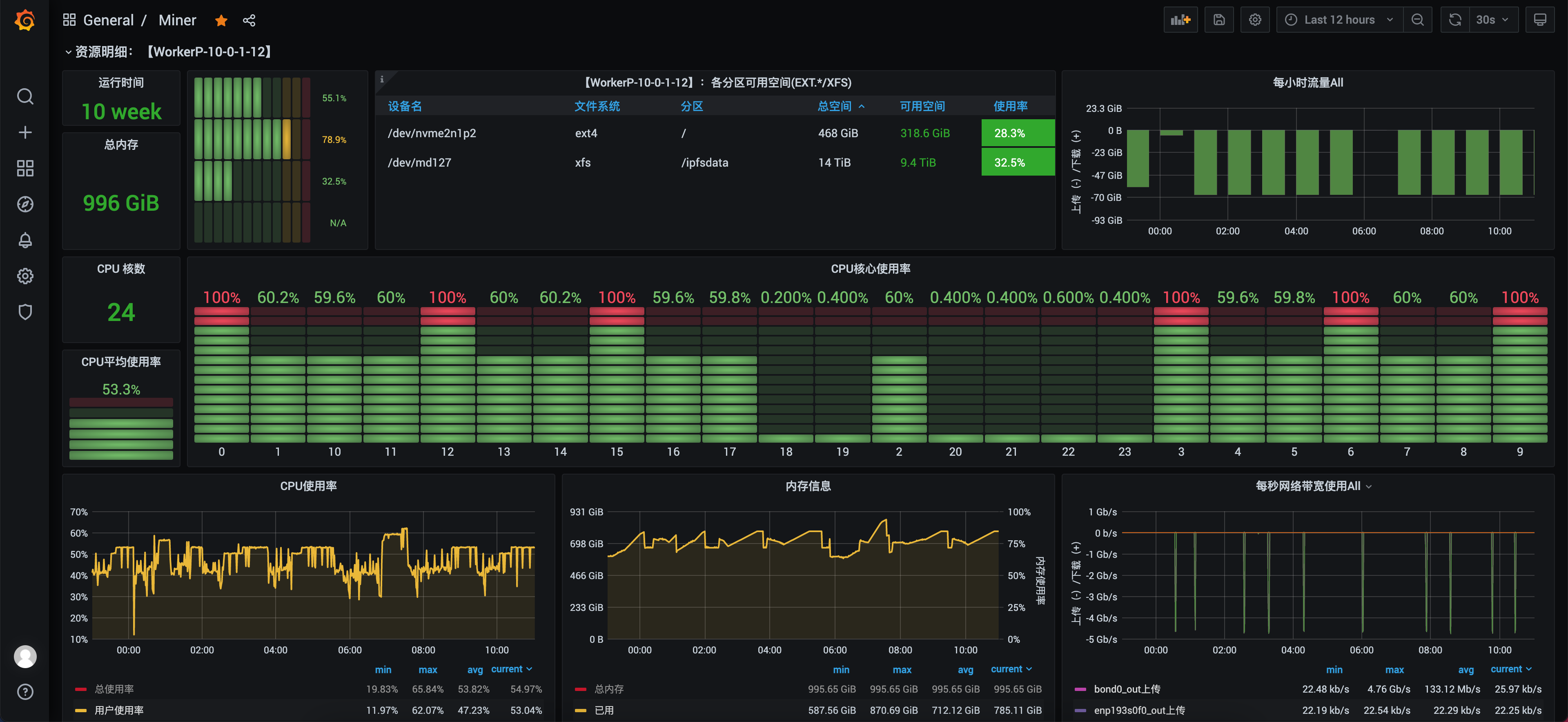Navigate to the General folder breadcrumb
Screen dimensions: 1568x722
coord(108,21)
